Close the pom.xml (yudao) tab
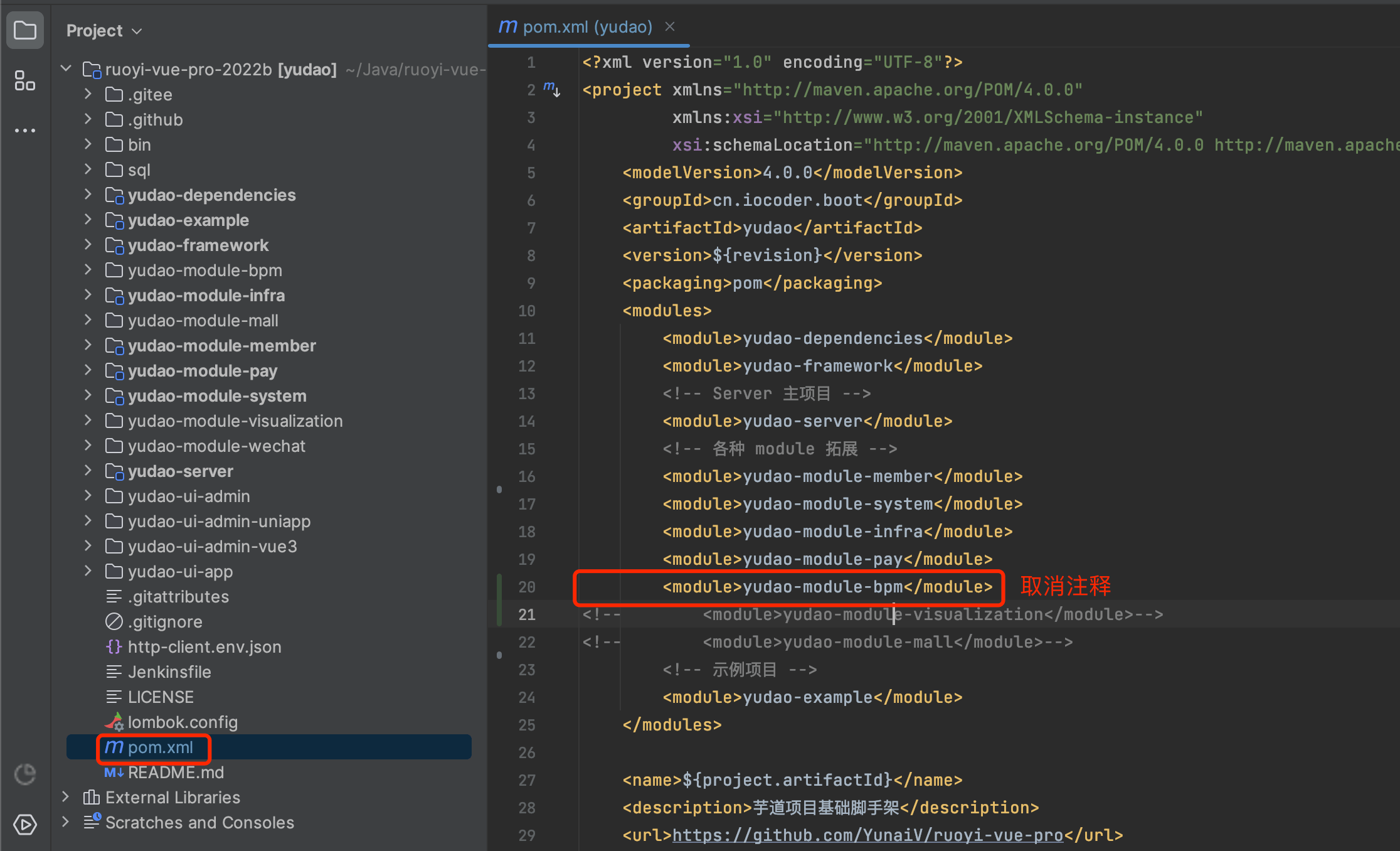 point(670,27)
